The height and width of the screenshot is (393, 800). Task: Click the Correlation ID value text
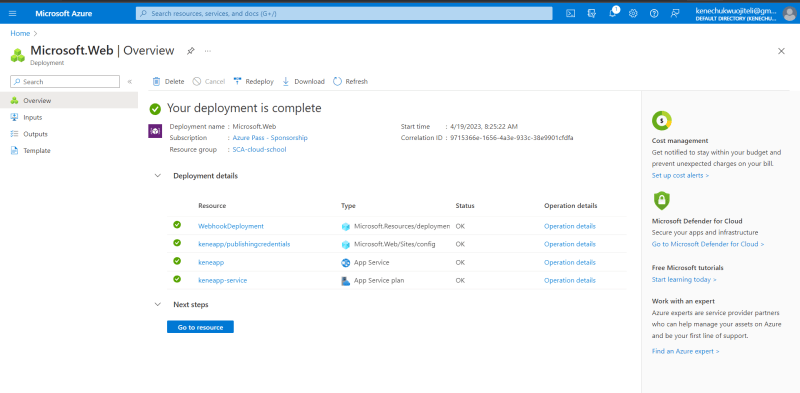point(512,138)
